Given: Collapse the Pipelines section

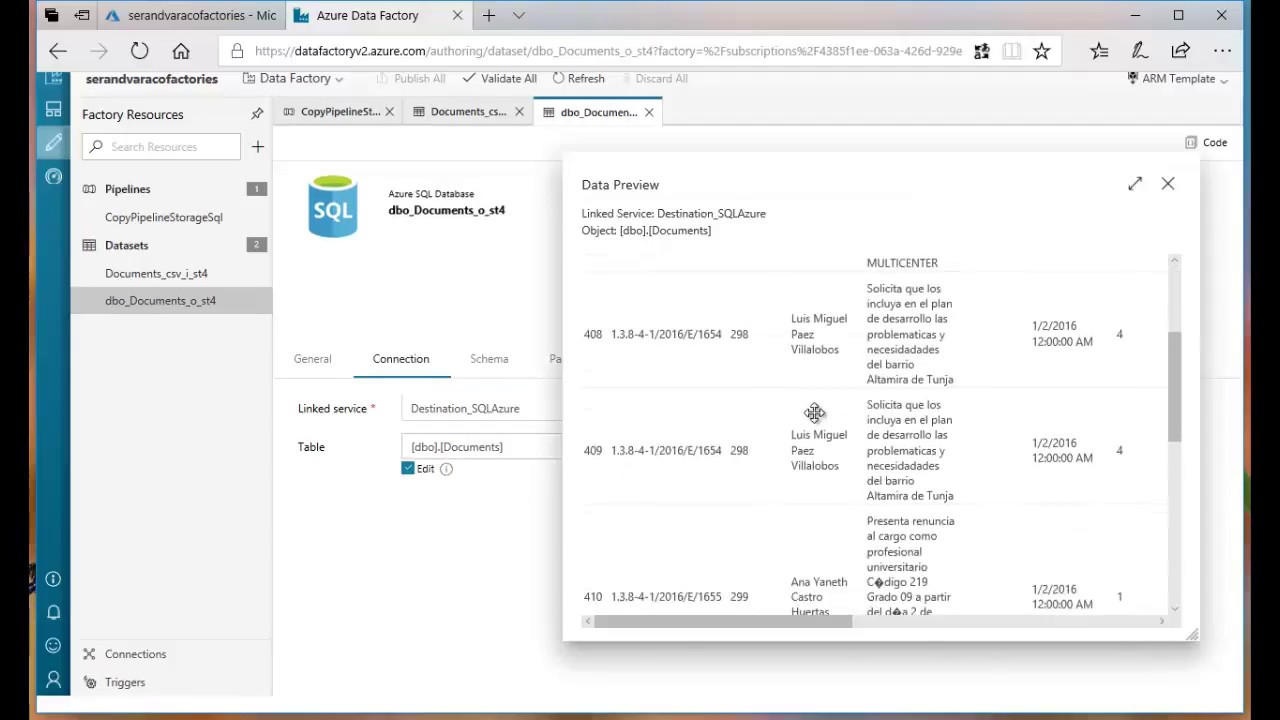Looking at the screenshot, I should coord(127,189).
